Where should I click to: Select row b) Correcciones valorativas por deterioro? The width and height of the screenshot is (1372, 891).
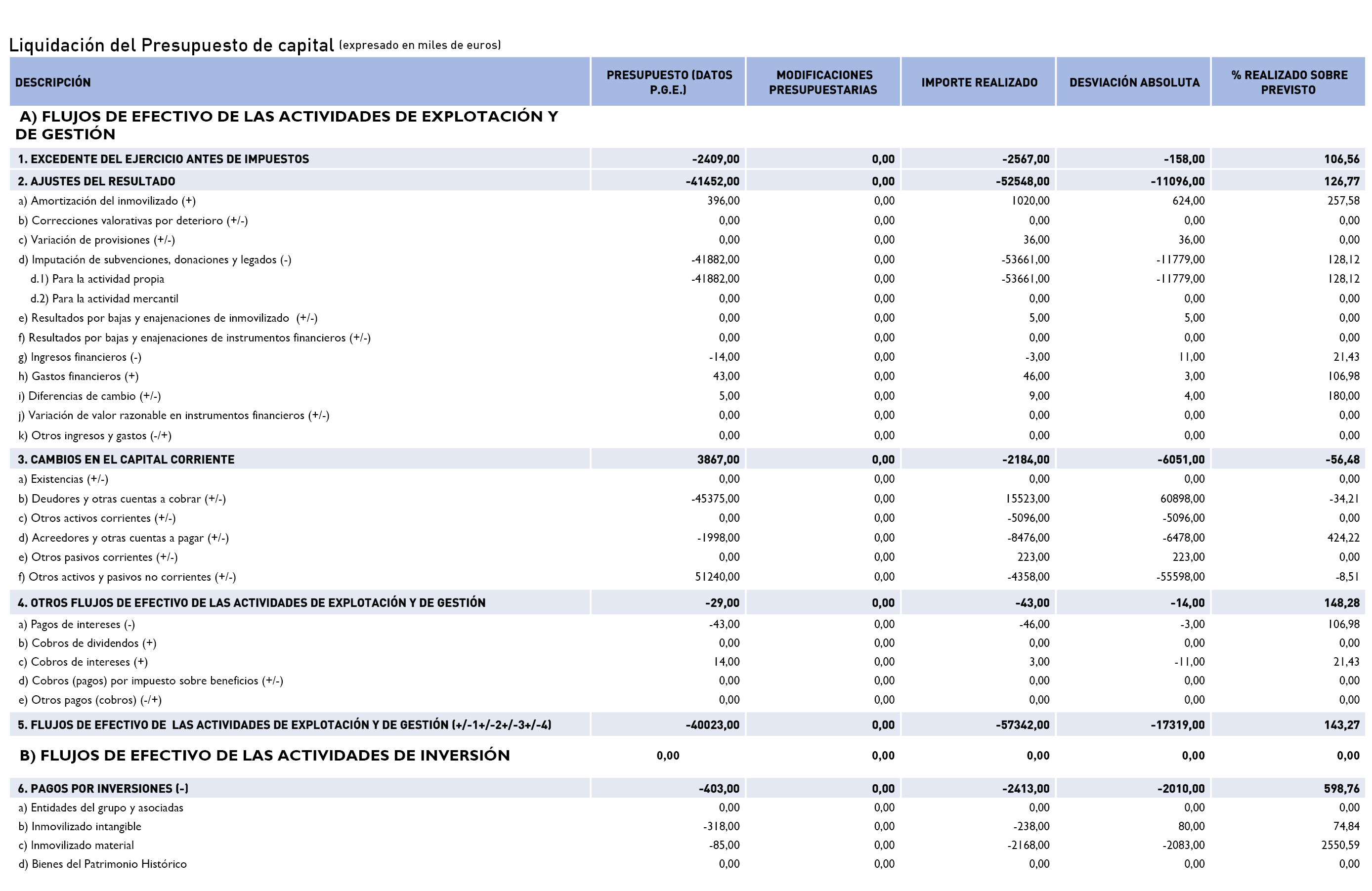point(687,220)
